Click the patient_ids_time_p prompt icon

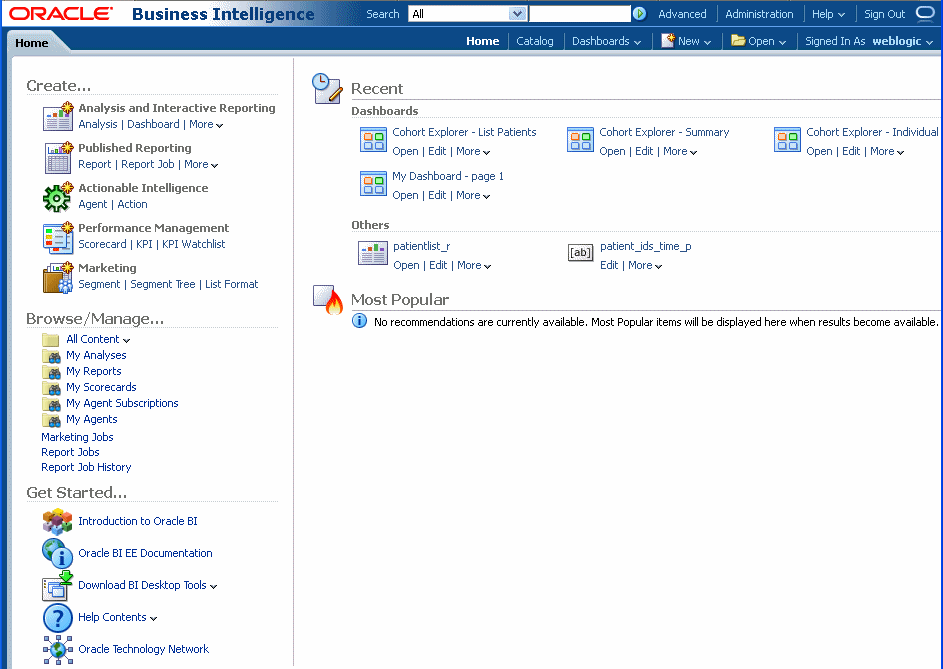[x=580, y=253]
